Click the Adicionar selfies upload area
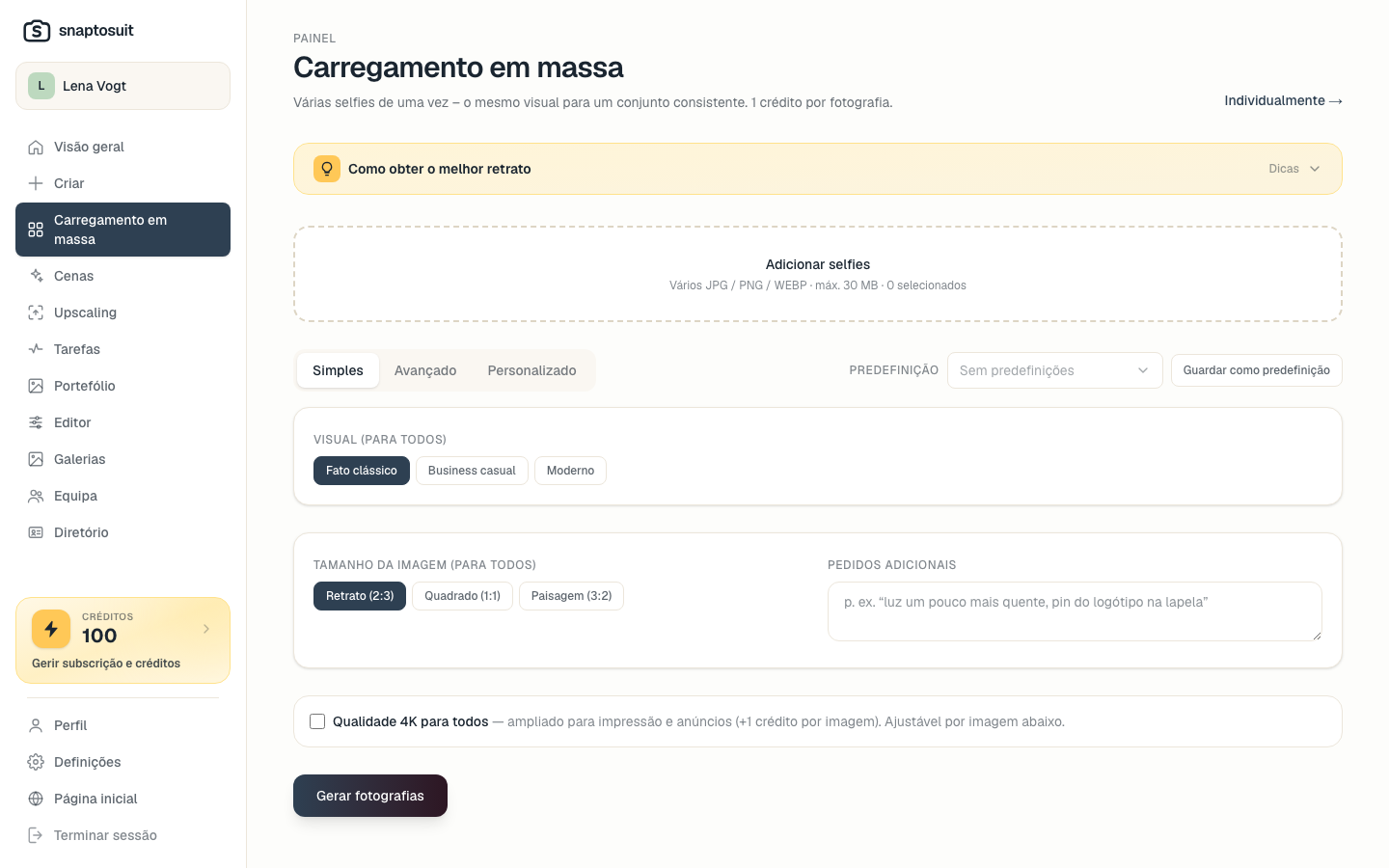Screen dimensions: 1389x868 point(818,274)
